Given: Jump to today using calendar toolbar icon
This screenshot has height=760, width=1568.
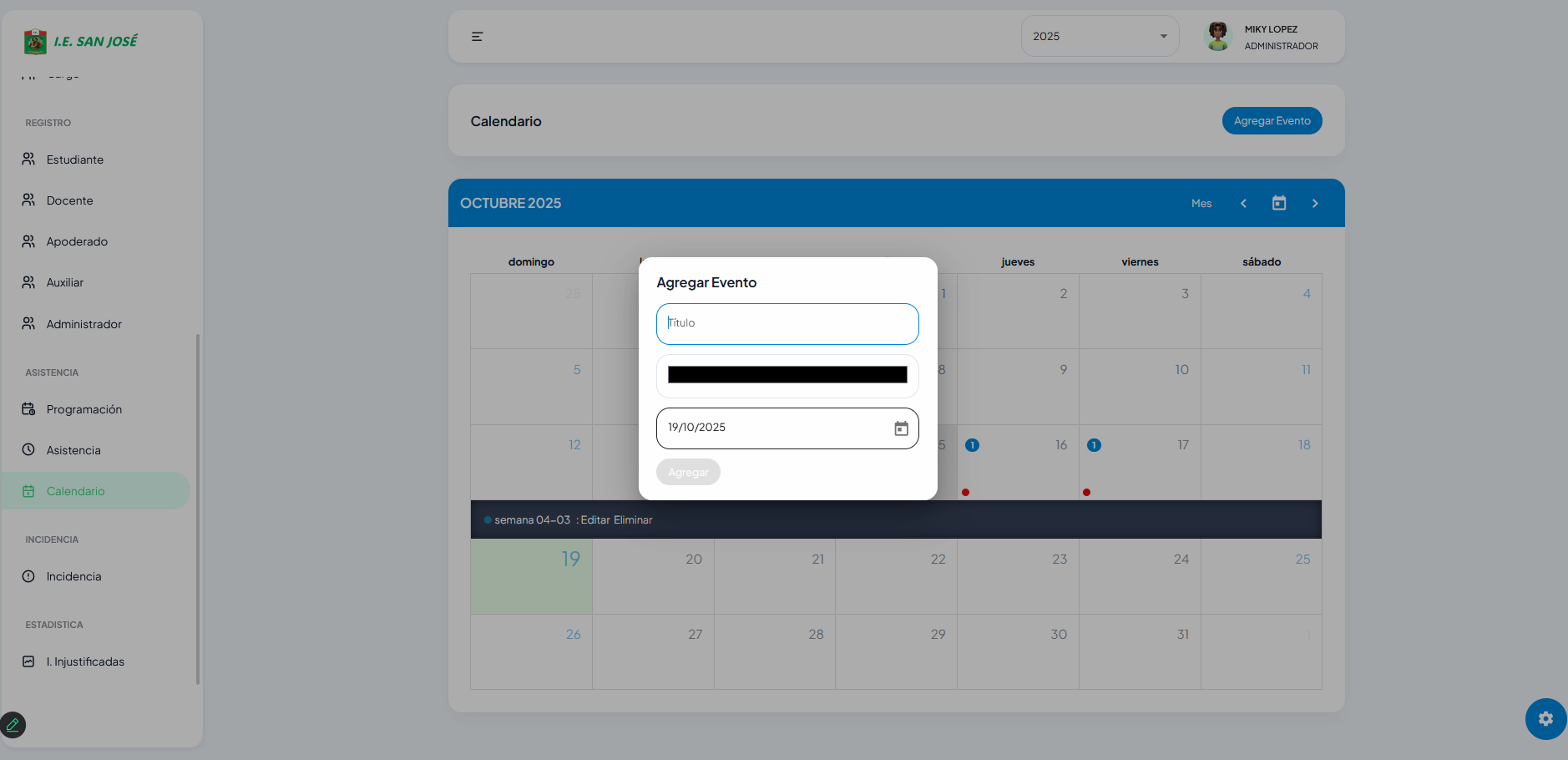Looking at the screenshot, I should [1278, 203].
